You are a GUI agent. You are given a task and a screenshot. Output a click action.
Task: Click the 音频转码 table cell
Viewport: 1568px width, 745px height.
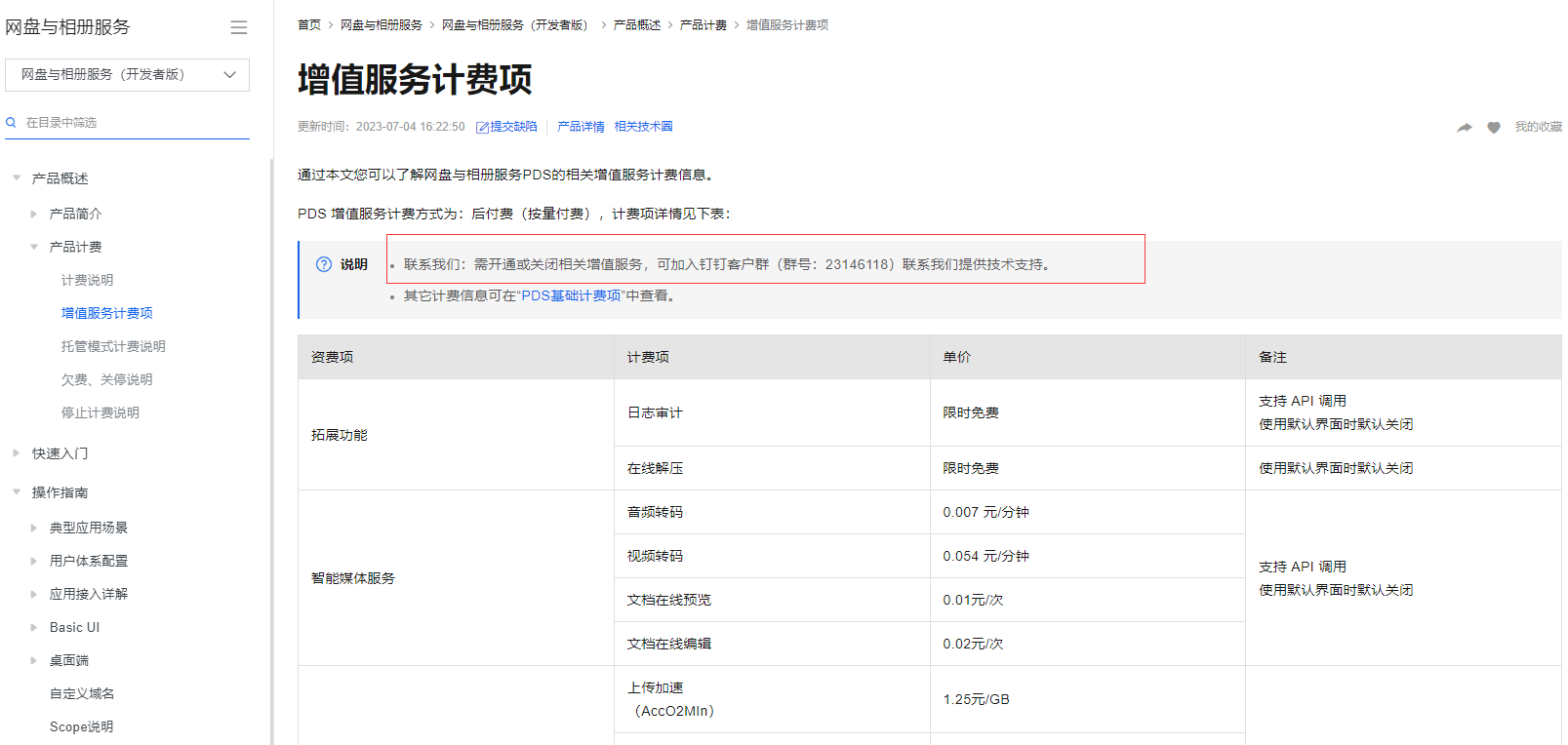pyautogui.click(x=772, y=512)
